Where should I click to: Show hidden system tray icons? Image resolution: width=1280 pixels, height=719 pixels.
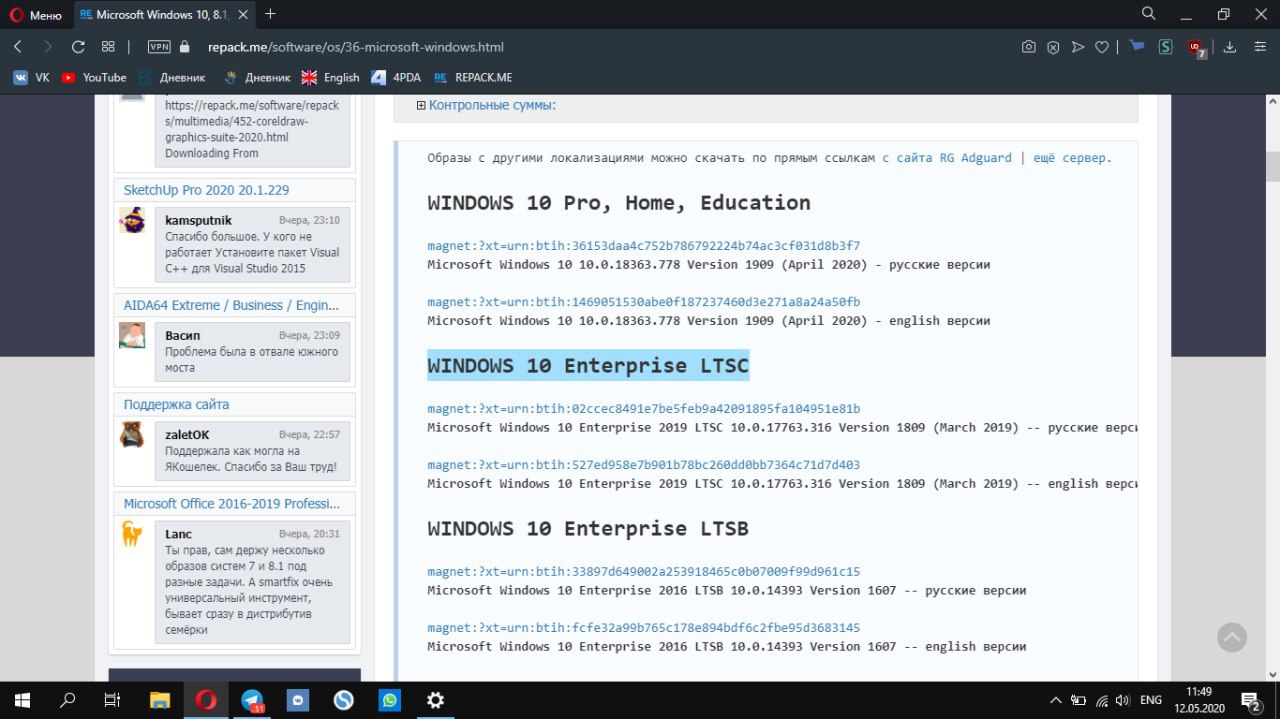click(x=1055, y=700)
